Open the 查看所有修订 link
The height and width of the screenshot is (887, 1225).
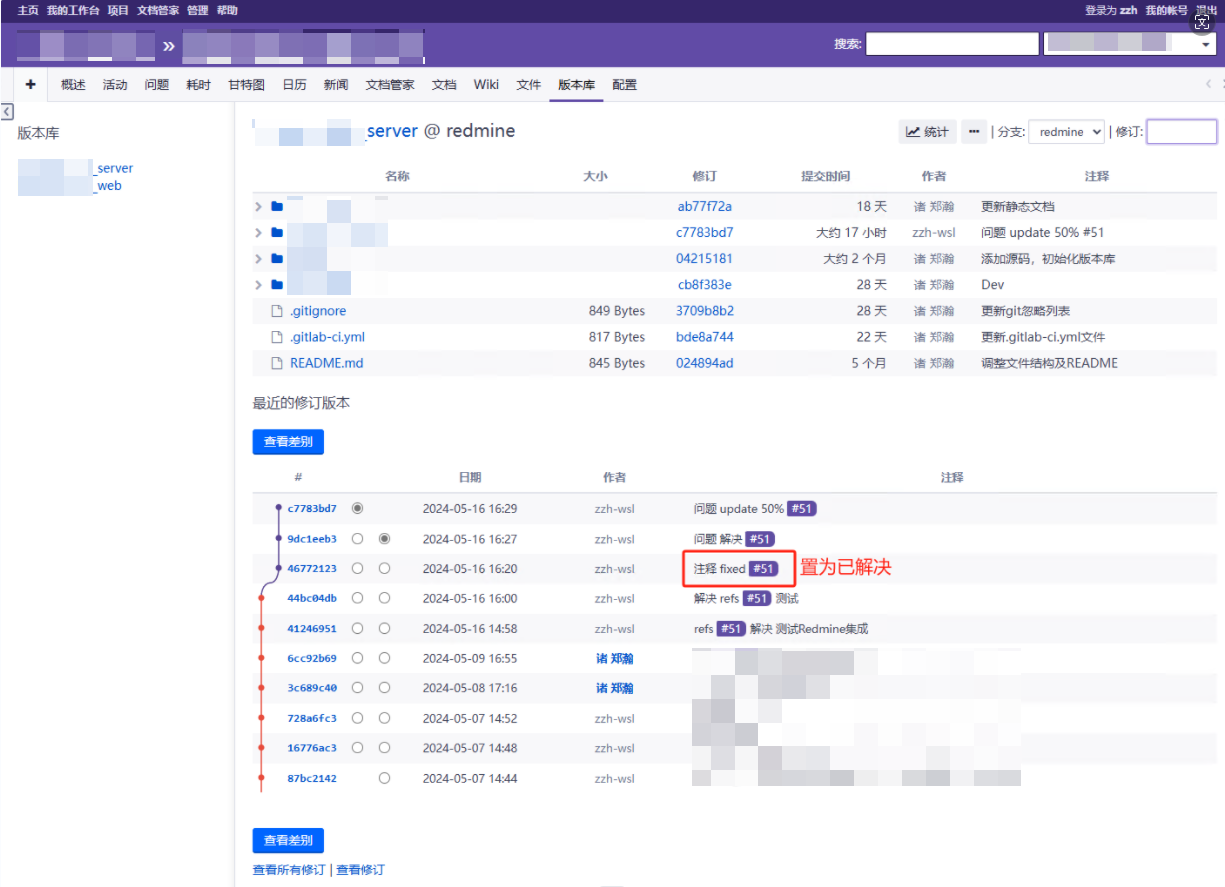288,870
